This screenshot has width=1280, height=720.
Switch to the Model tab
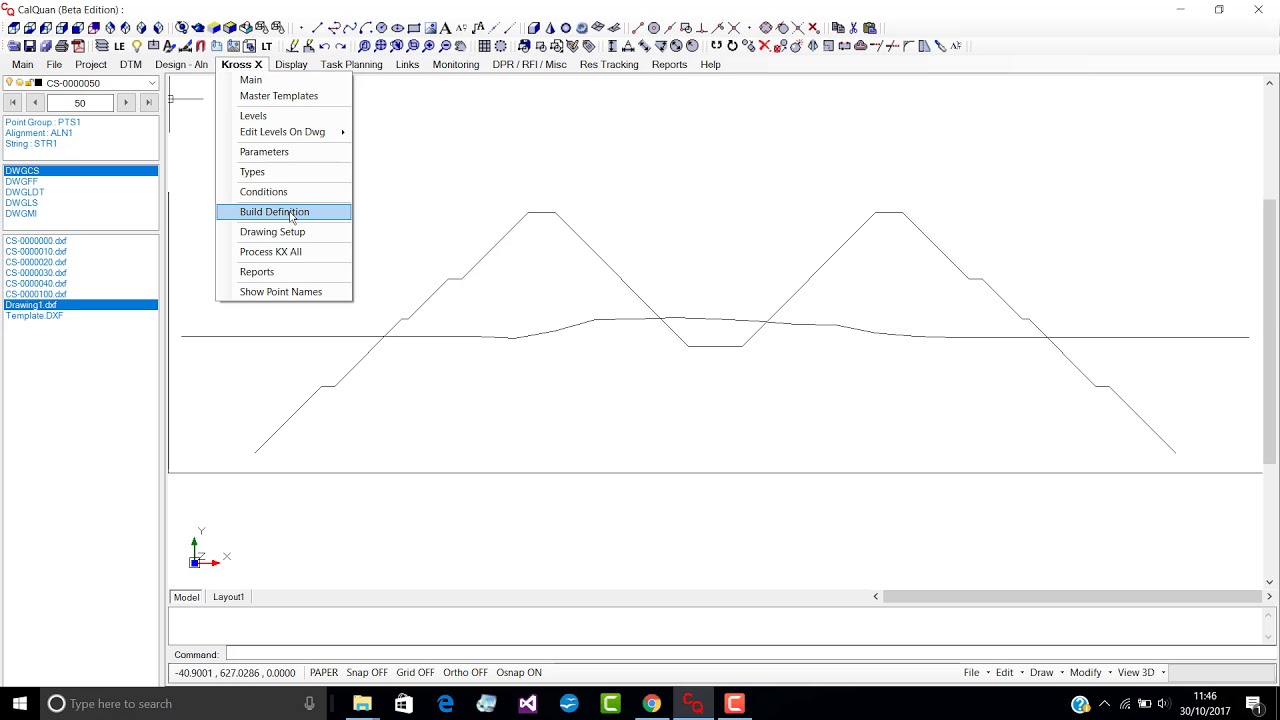point(186,597)
